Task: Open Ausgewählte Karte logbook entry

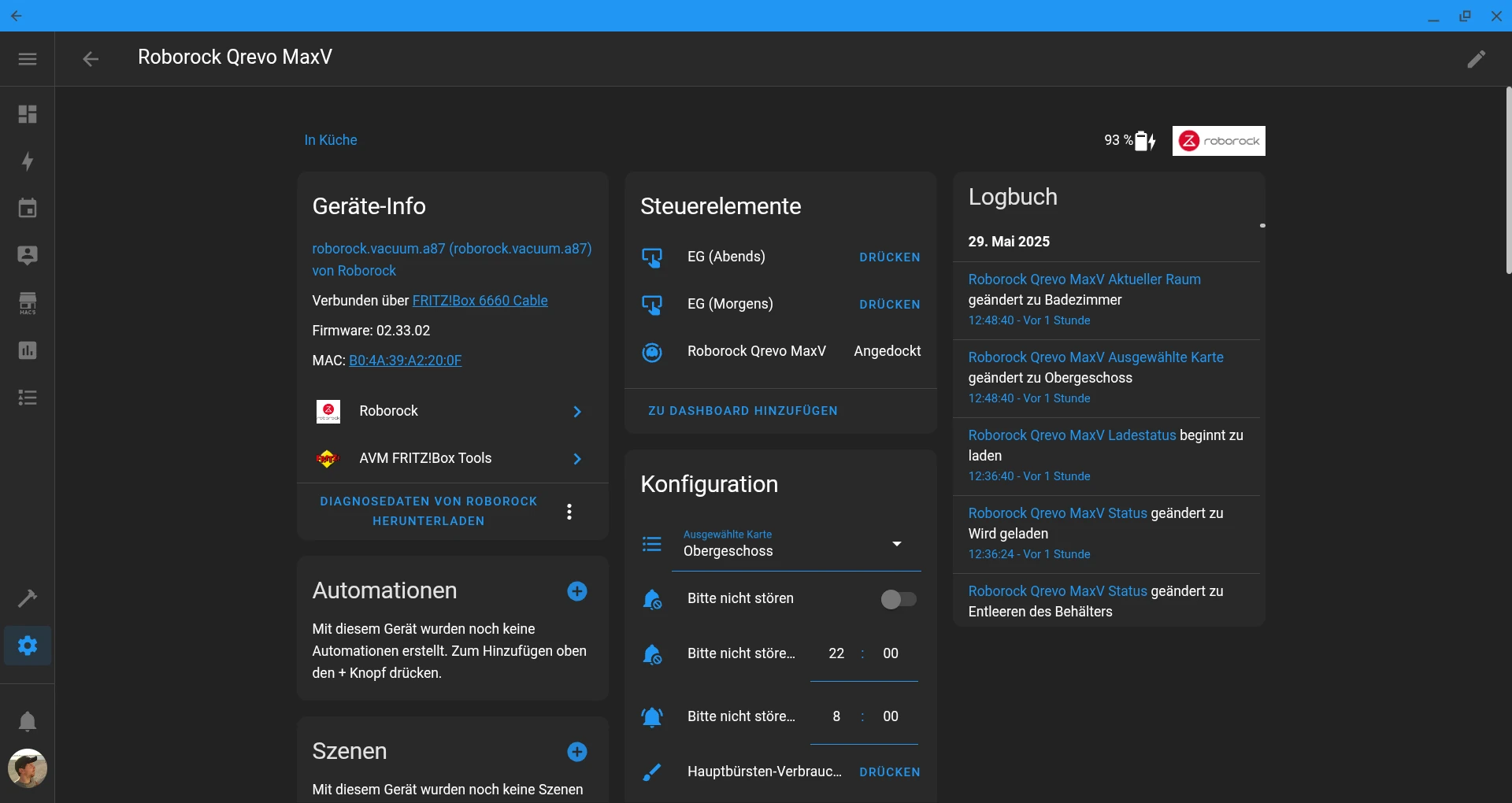Action: click(x=1096, y=357)
